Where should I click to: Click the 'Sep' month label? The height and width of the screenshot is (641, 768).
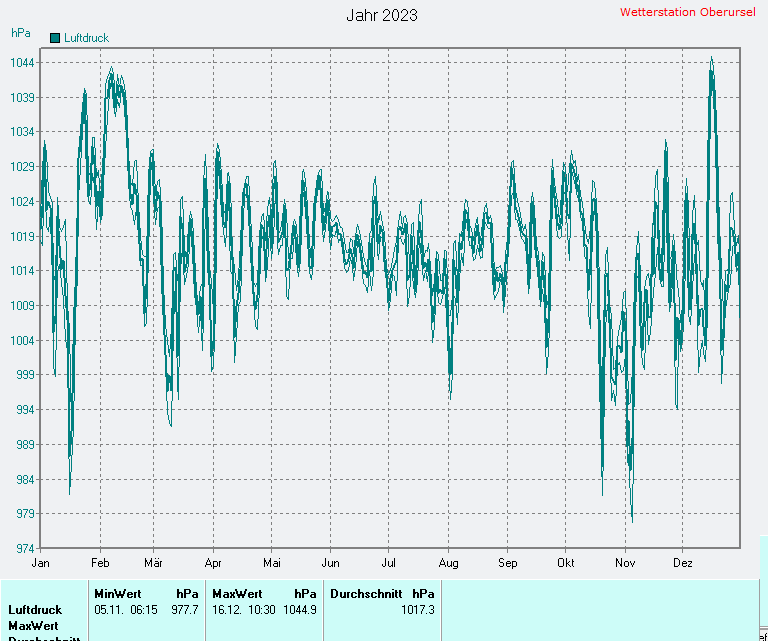(x=507, y=563)
